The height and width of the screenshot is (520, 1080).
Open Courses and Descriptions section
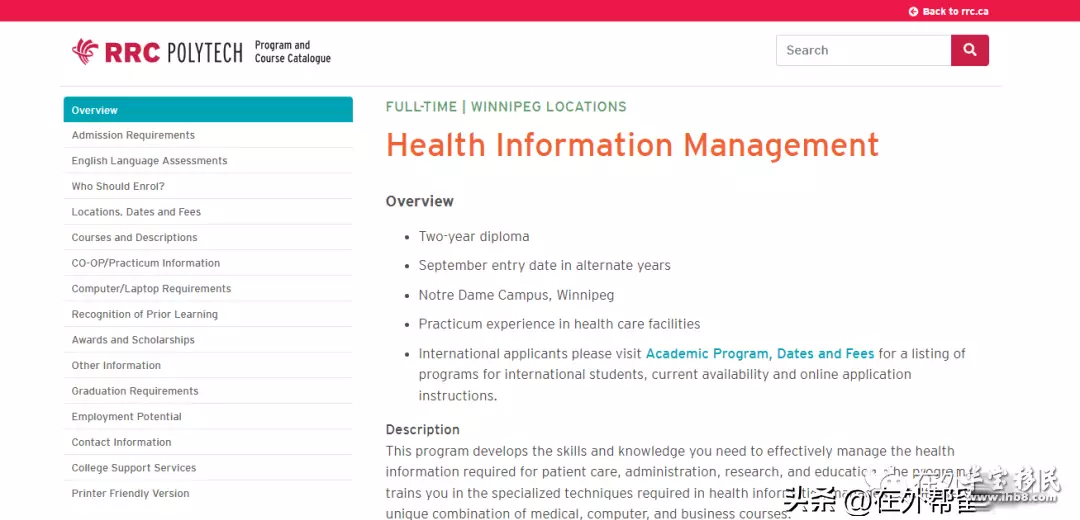(134, 238)
